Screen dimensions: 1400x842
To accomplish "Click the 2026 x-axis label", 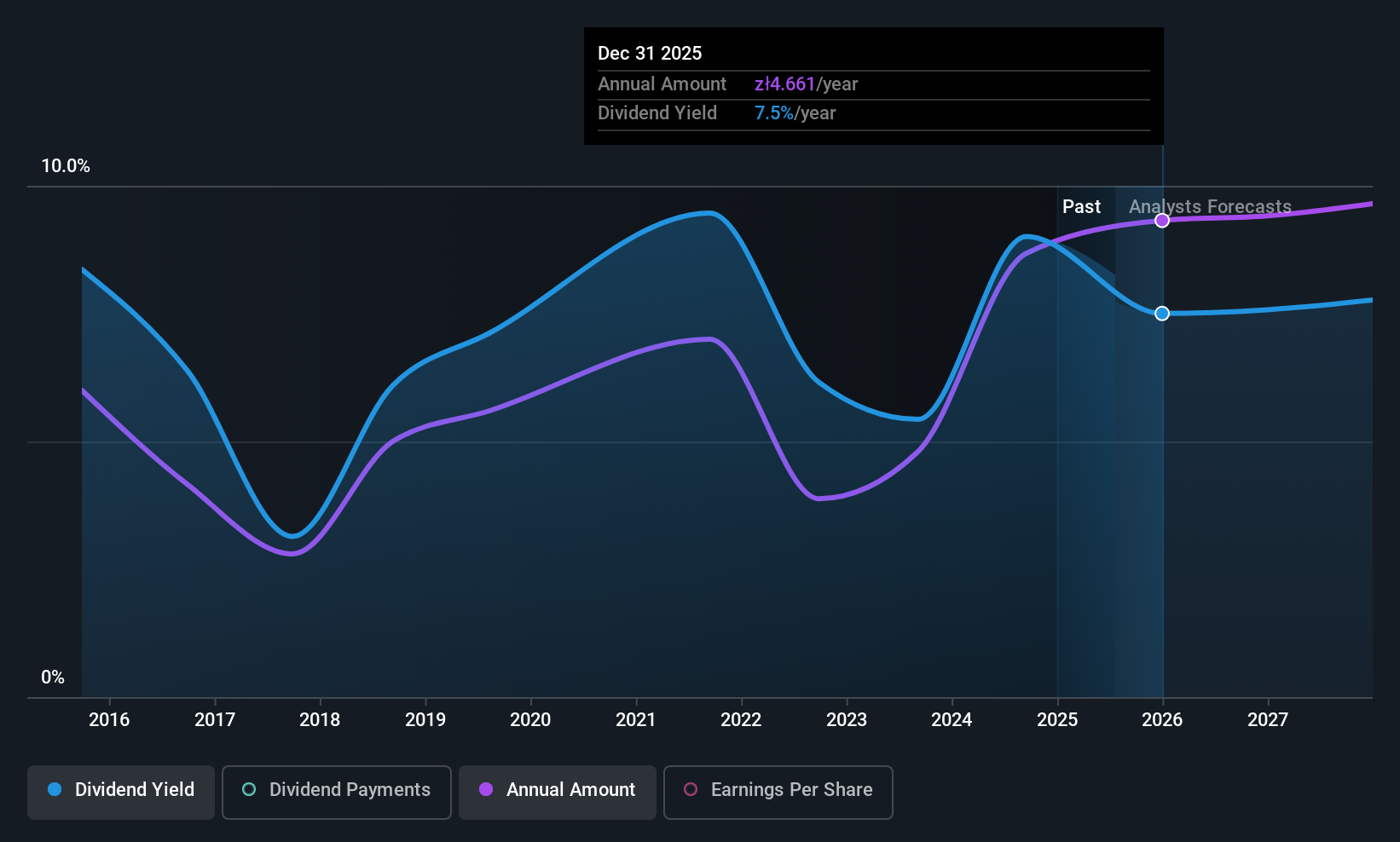I will (1162, 720).
